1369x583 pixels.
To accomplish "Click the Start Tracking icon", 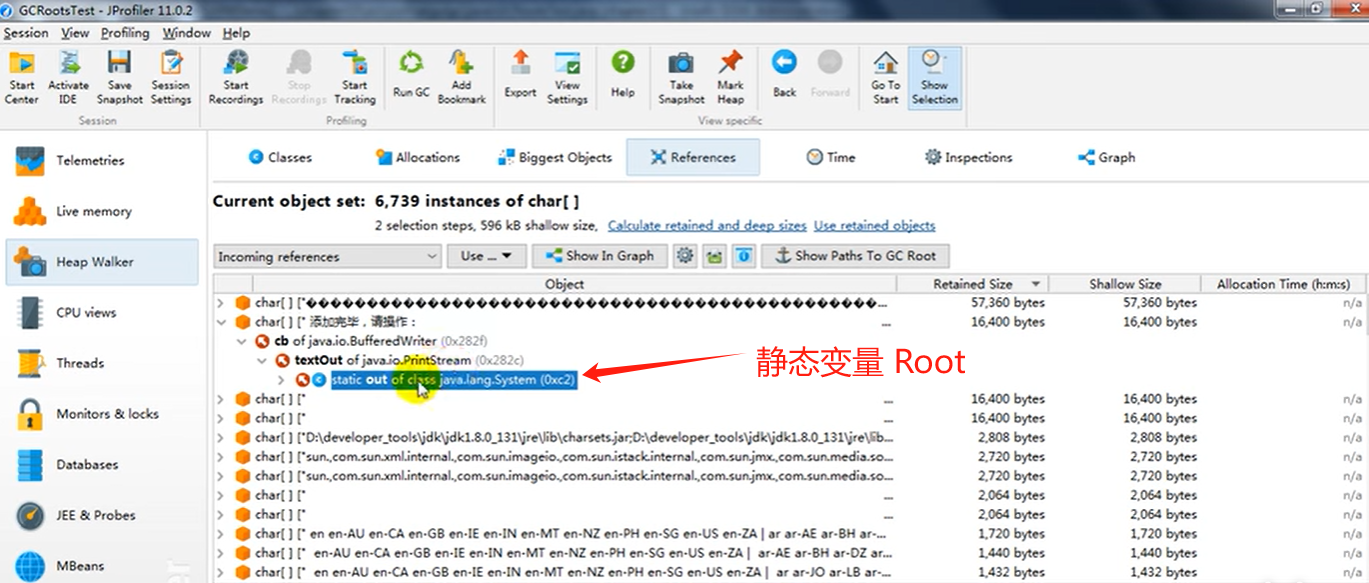I will click(x=354, y=78).
